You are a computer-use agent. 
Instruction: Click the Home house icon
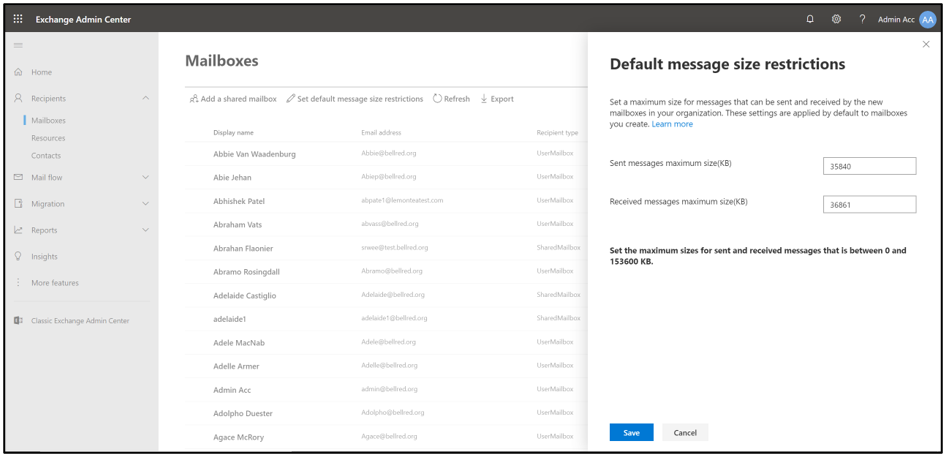pyautogui.click(x=18, y=72)
